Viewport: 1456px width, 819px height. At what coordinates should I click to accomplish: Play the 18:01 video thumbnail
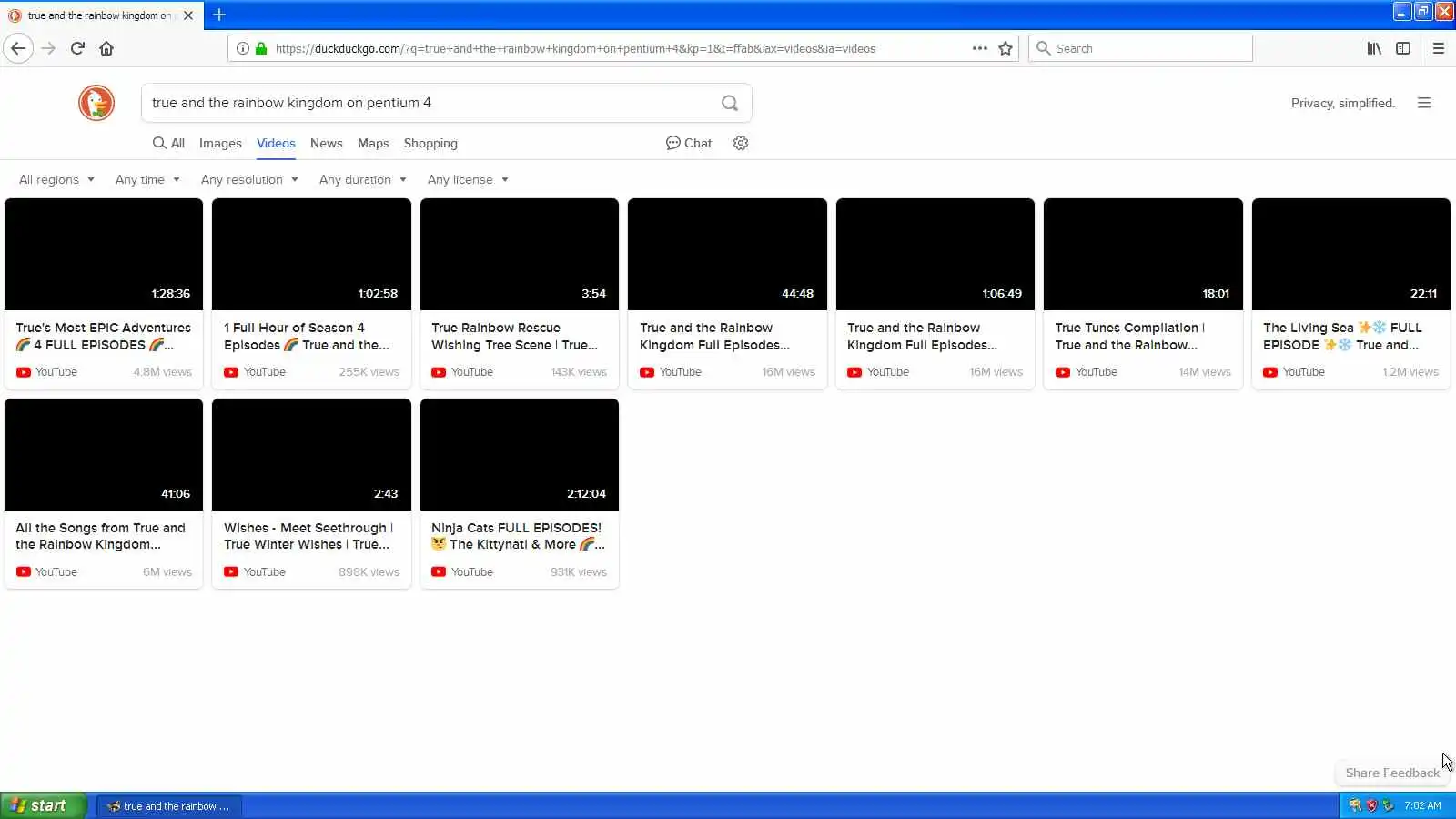1143,254
